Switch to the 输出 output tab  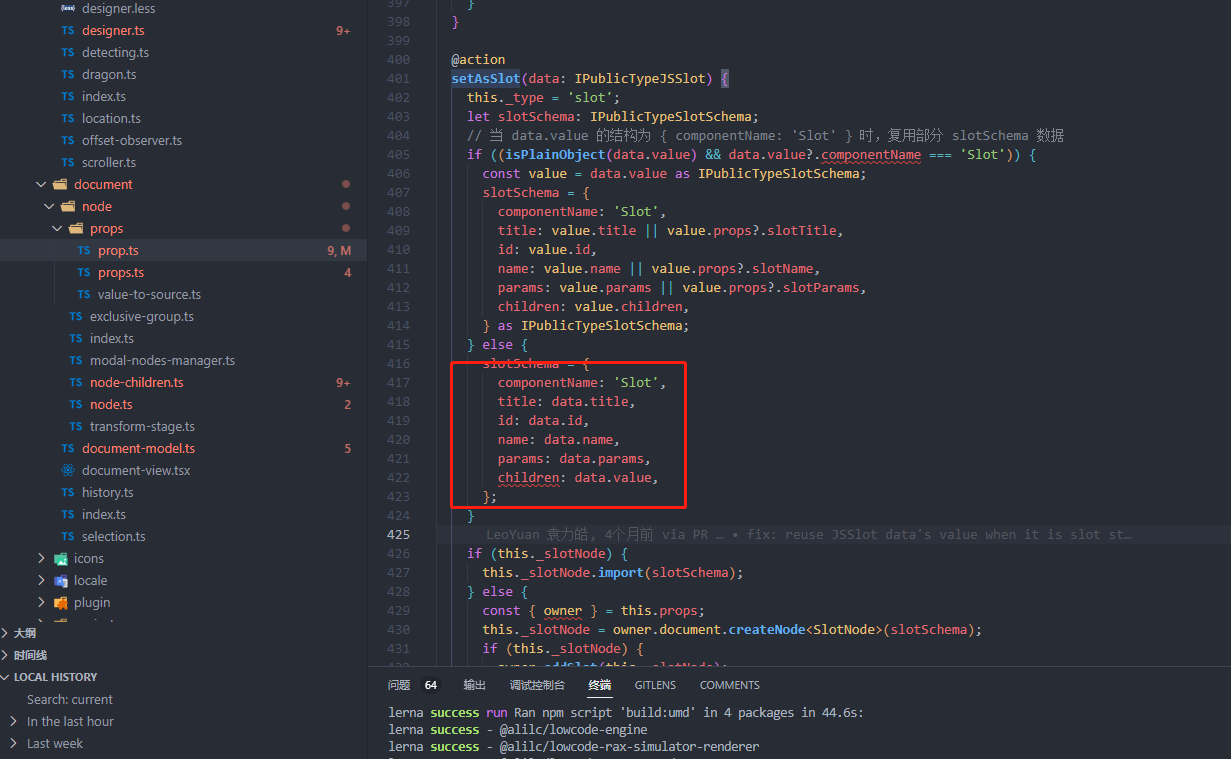tap(473, 685)
